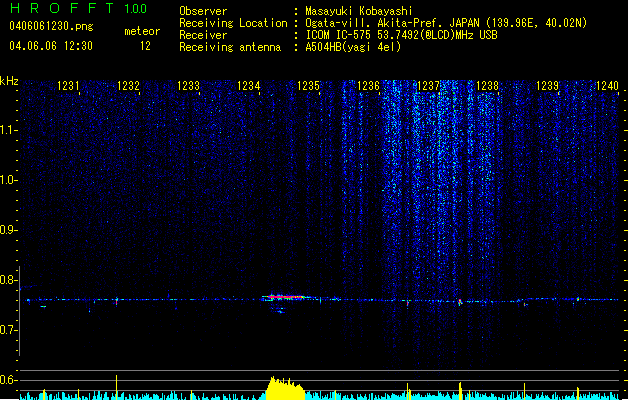
Task: Click the 1236 time axis label
Action: 368,85
